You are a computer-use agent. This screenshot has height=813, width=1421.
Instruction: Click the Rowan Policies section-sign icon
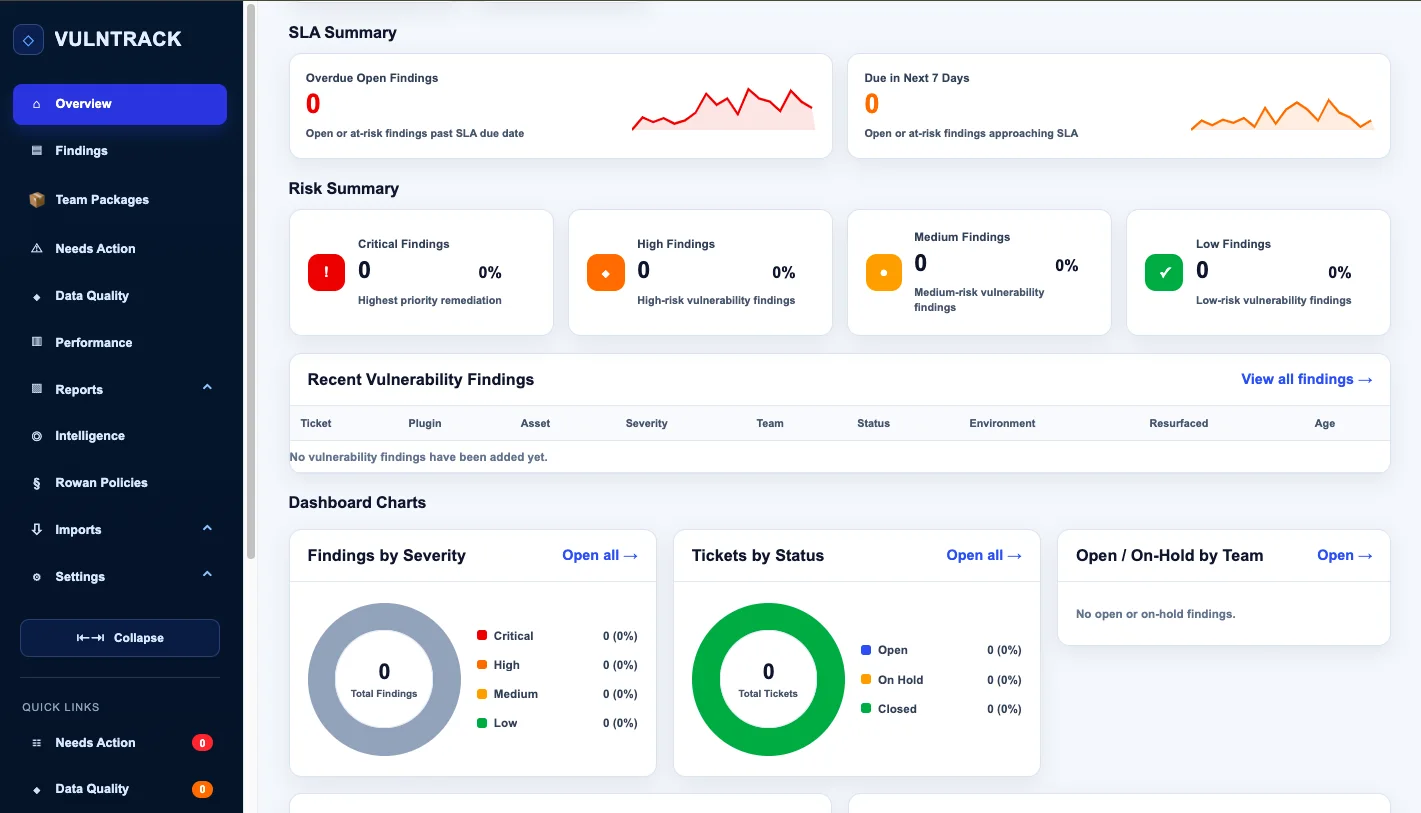[37, 483]
